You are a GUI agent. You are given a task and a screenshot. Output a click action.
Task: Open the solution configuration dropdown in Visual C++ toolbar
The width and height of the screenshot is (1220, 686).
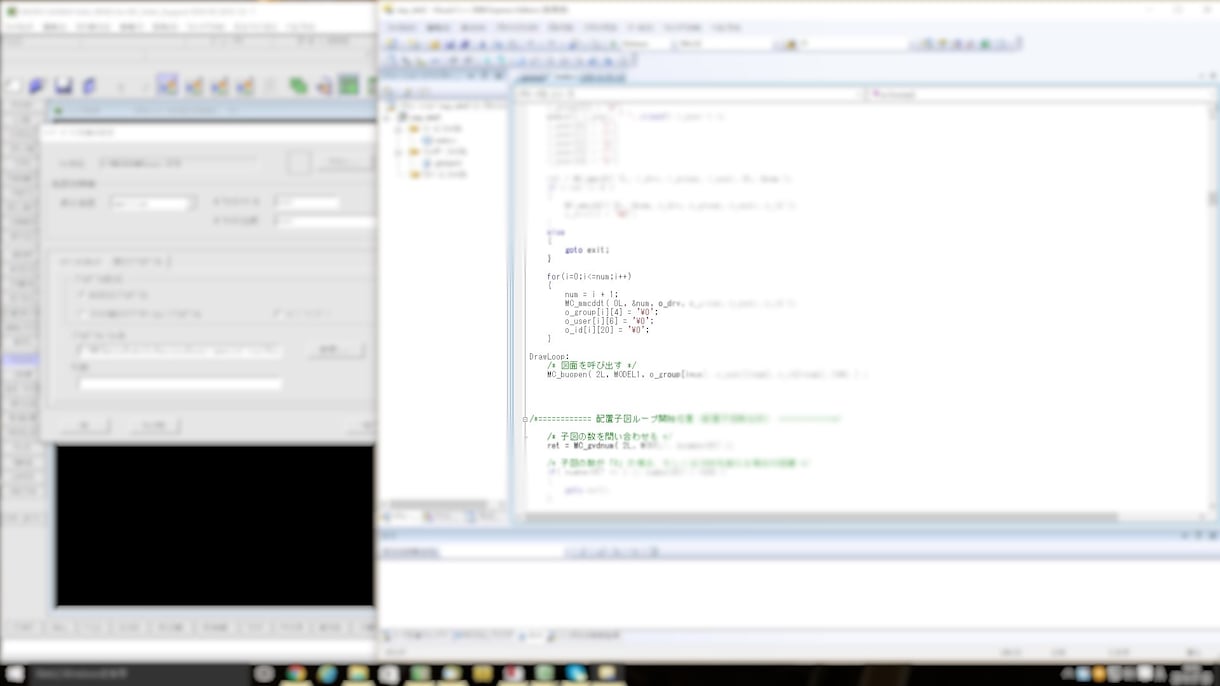(648, 44)
